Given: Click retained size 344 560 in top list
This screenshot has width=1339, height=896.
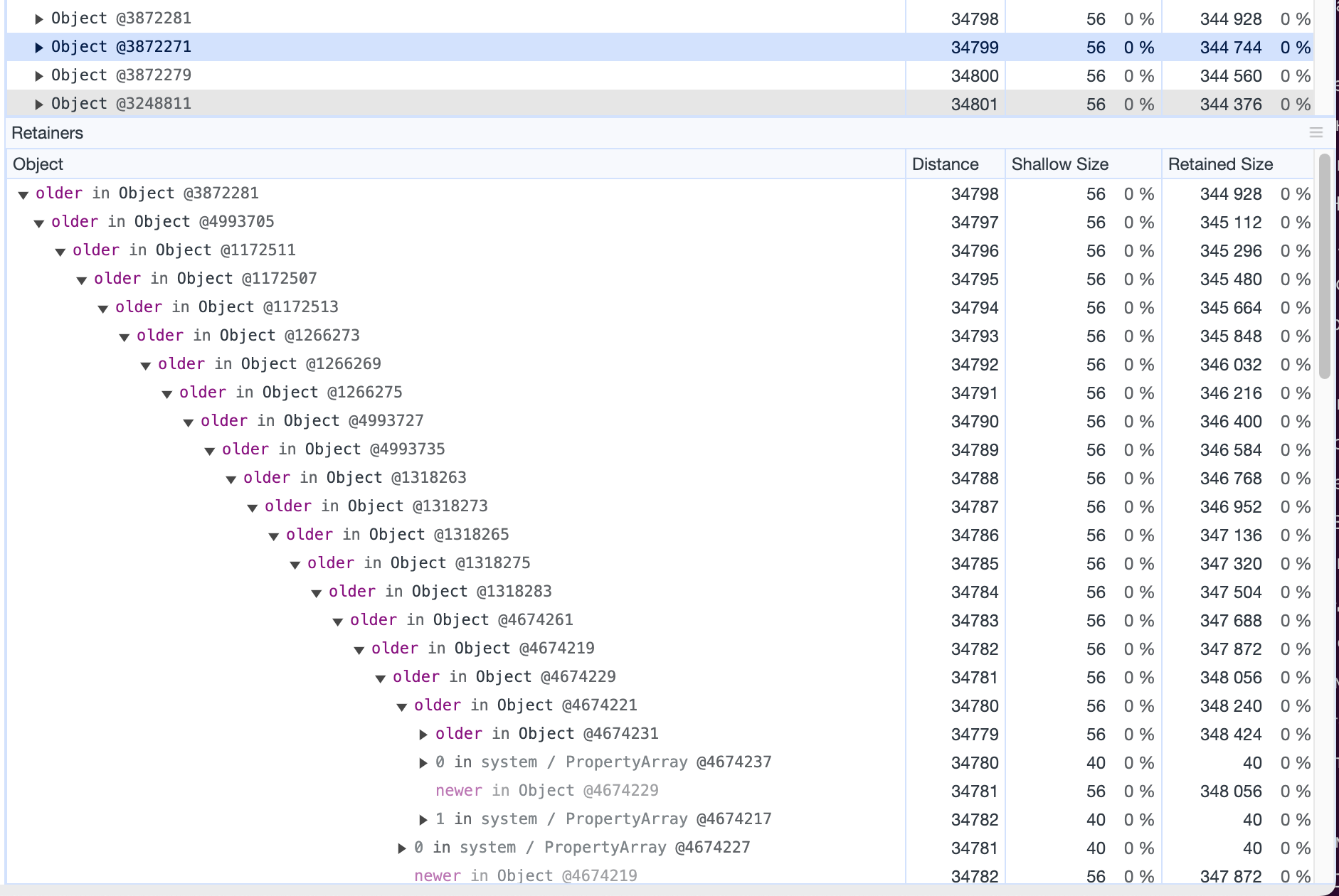Looking at the screenshot, I should click(1231, 76).
